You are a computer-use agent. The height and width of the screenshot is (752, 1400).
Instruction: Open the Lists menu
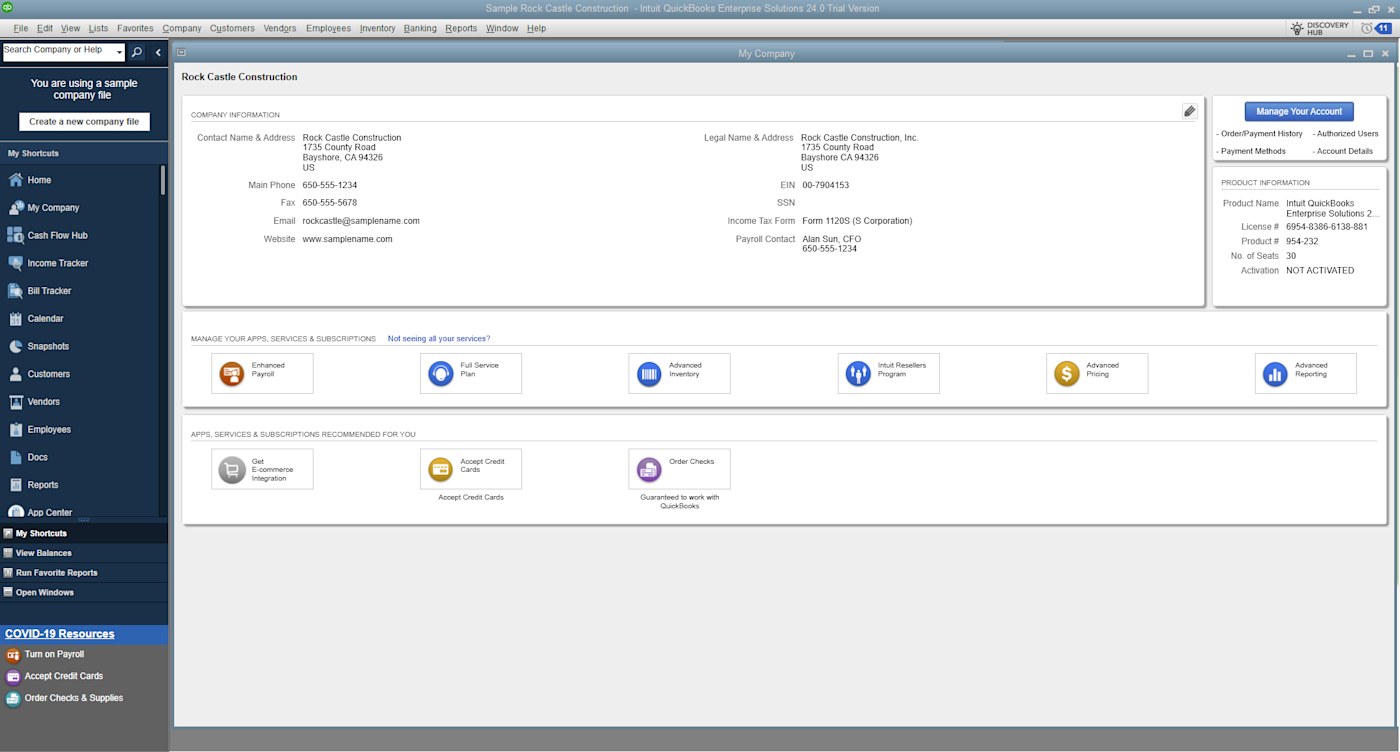98,28
